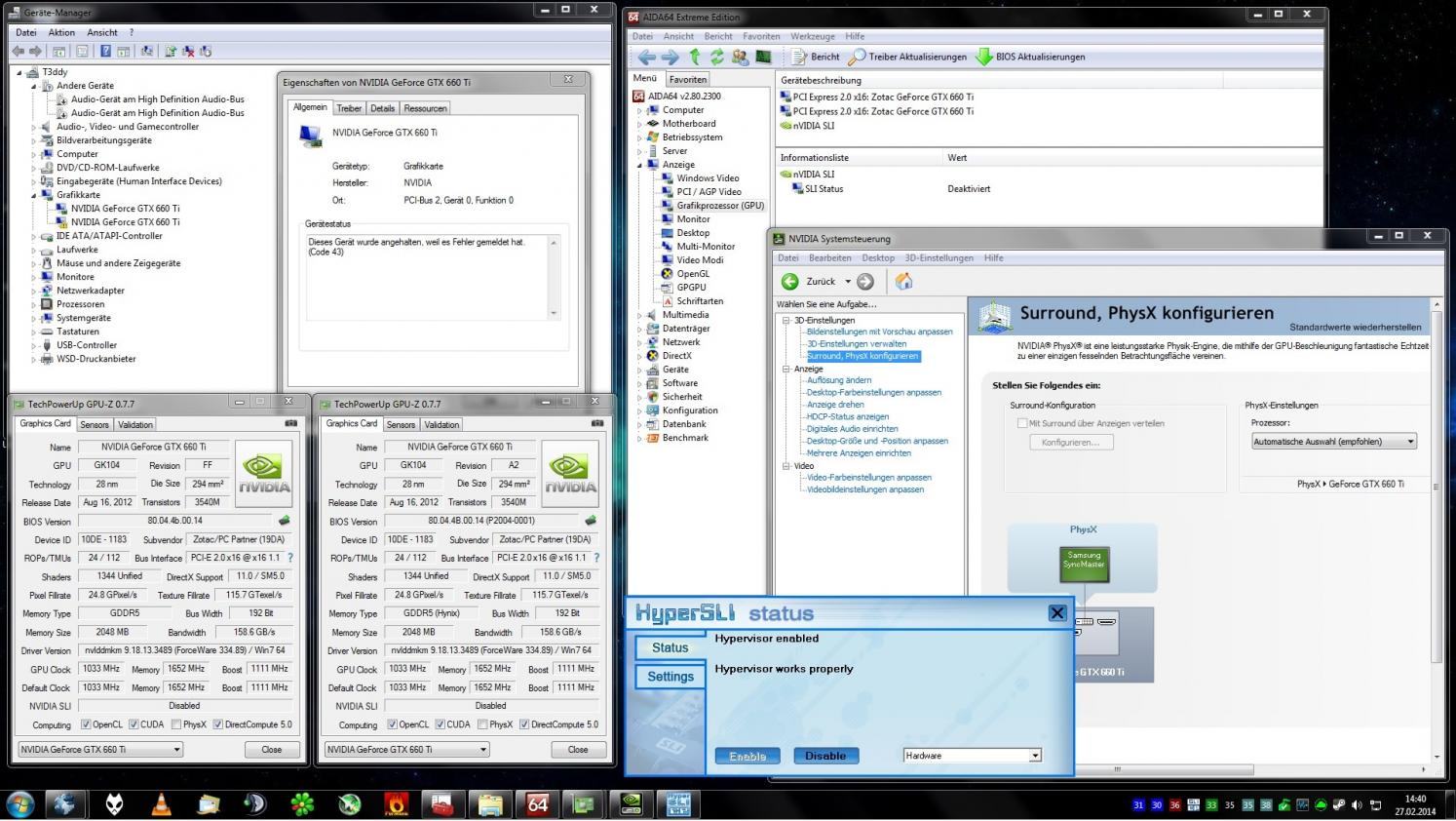Click BIOS save chip icon in left GPU-Z
The height and width of the screenshot is (821, 1456).
285,521
